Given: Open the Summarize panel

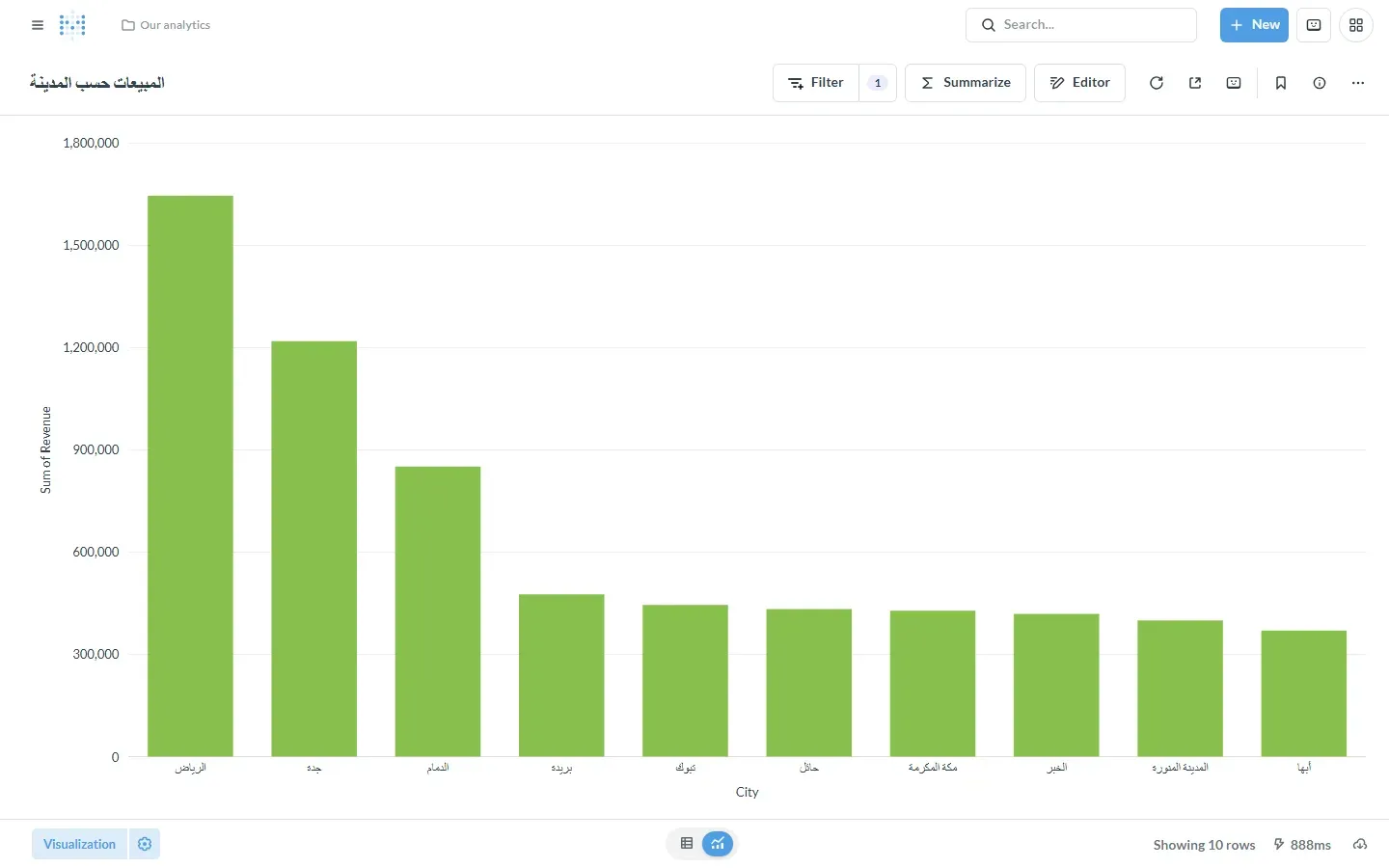Looking at the screenshot, I should click(x=966, y=83).
